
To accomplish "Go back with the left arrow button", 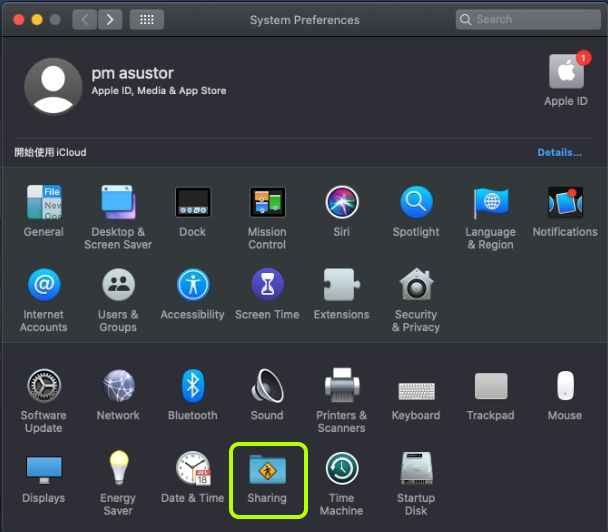I will click(x=85, y=19).
